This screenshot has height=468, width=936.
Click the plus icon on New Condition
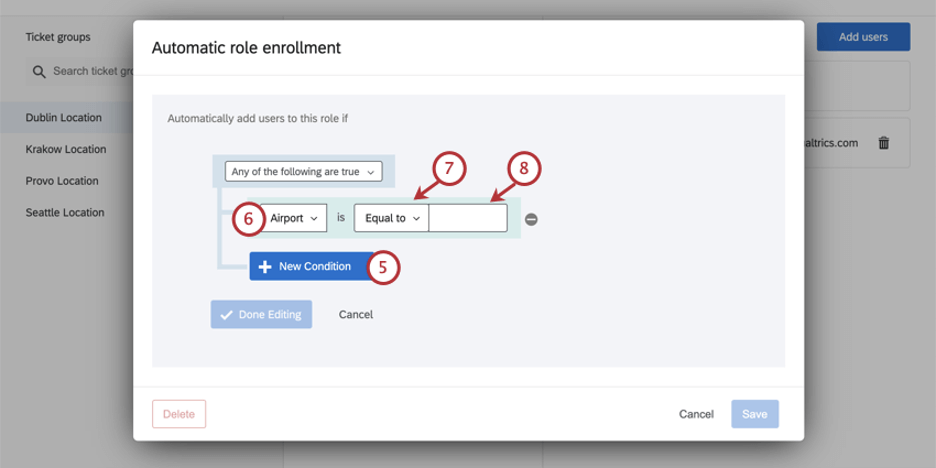[x=265, y=267]
